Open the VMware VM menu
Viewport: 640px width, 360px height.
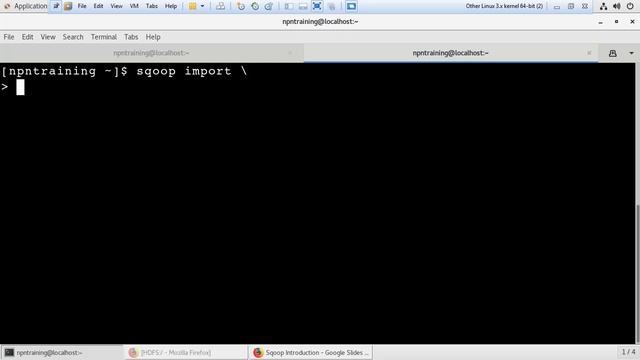[x=134, y=6]
